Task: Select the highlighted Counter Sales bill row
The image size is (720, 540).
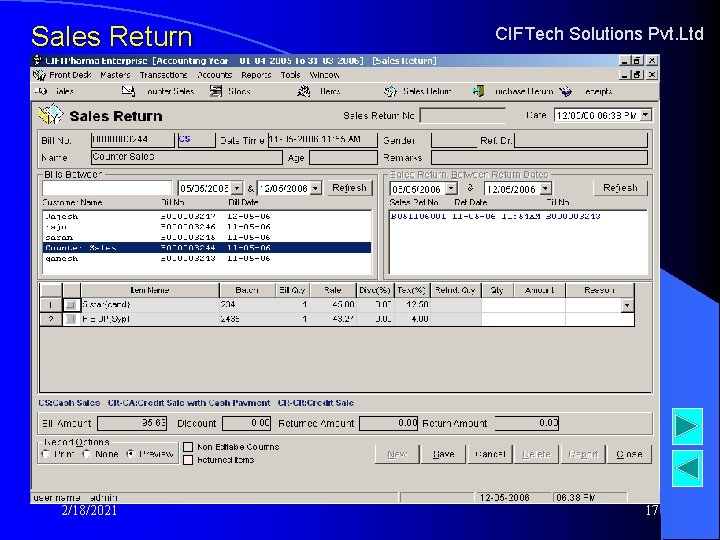Action: click(x=207, y=248)
